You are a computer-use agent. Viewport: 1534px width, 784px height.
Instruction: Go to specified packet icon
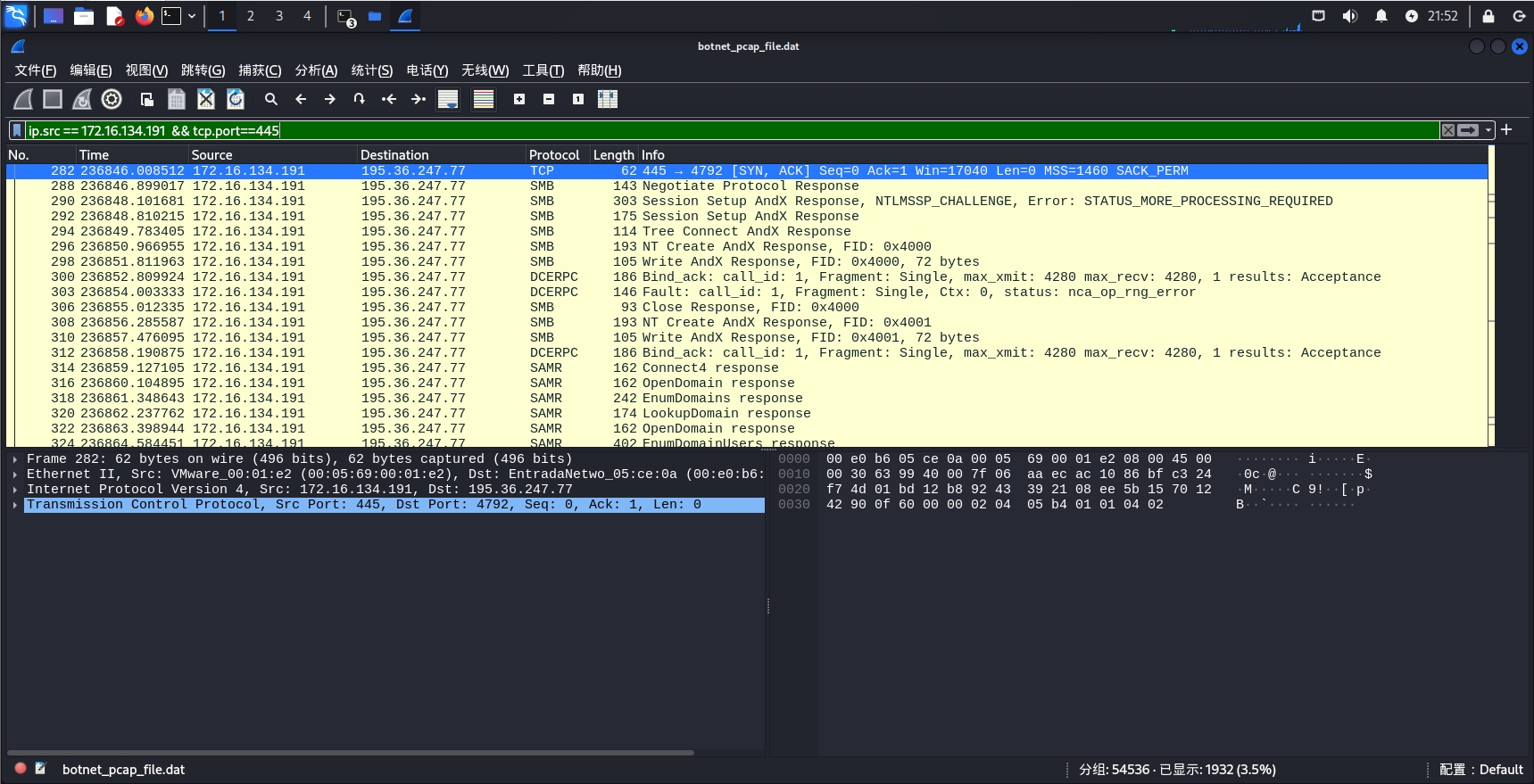coord(360,99)
